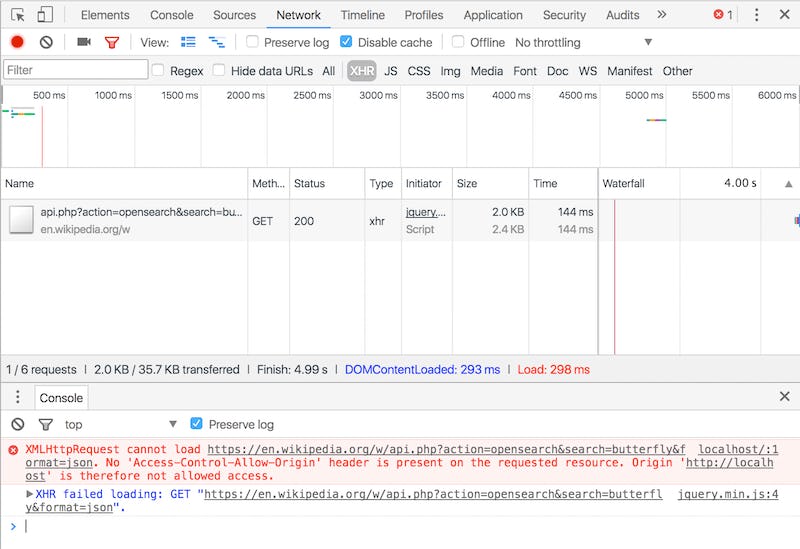Follow the wikipedia URL in the error message

(x=446, y=450)
